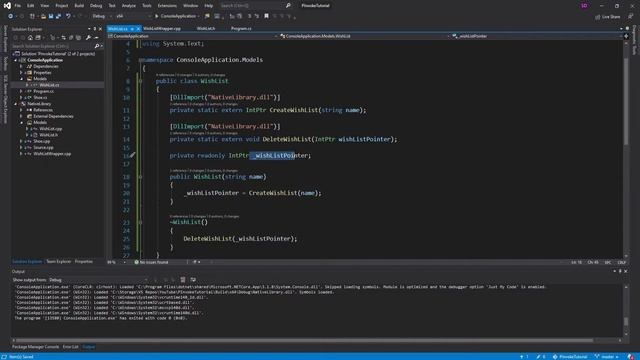640x360 pixels.
Task: Click the Save All toolbar icon
Action: 58,16
